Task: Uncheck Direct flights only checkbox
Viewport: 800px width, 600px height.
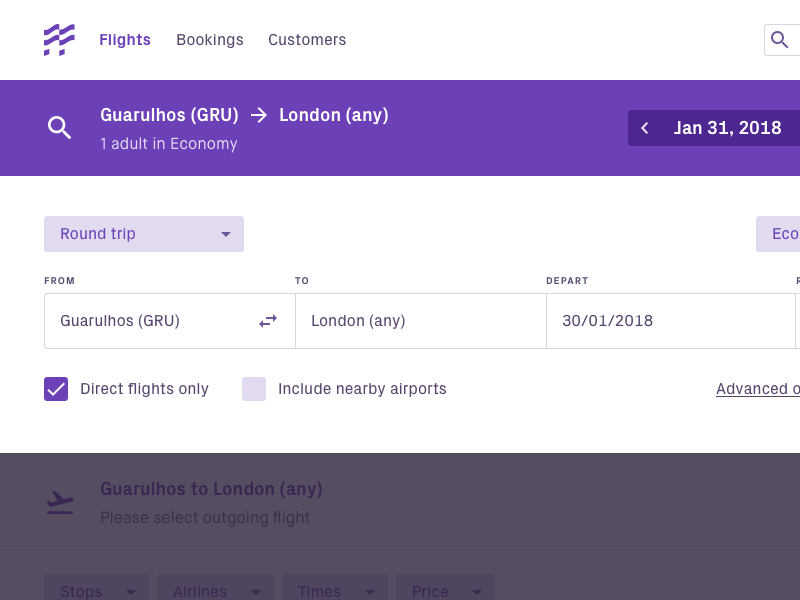Action: [x=56, y=389]
